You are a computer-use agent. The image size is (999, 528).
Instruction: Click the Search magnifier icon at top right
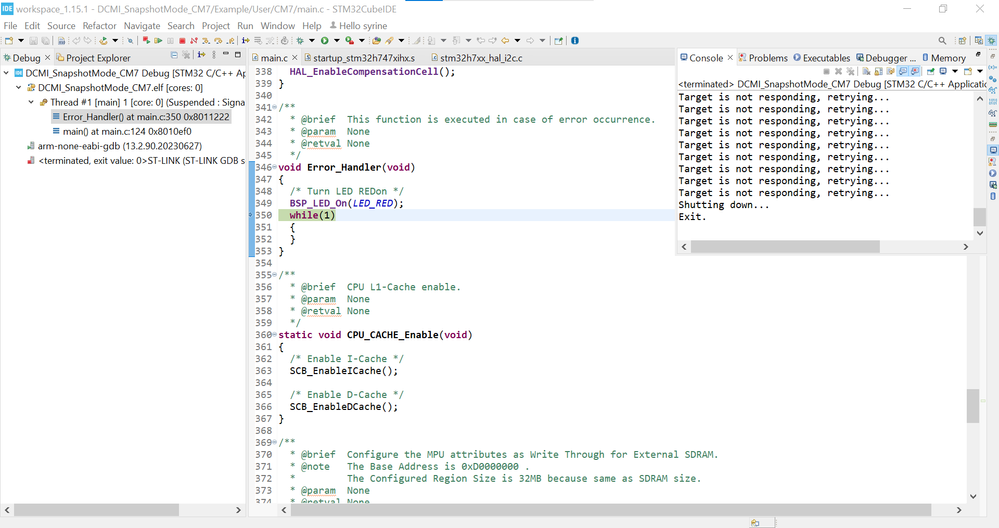point(942,41)
